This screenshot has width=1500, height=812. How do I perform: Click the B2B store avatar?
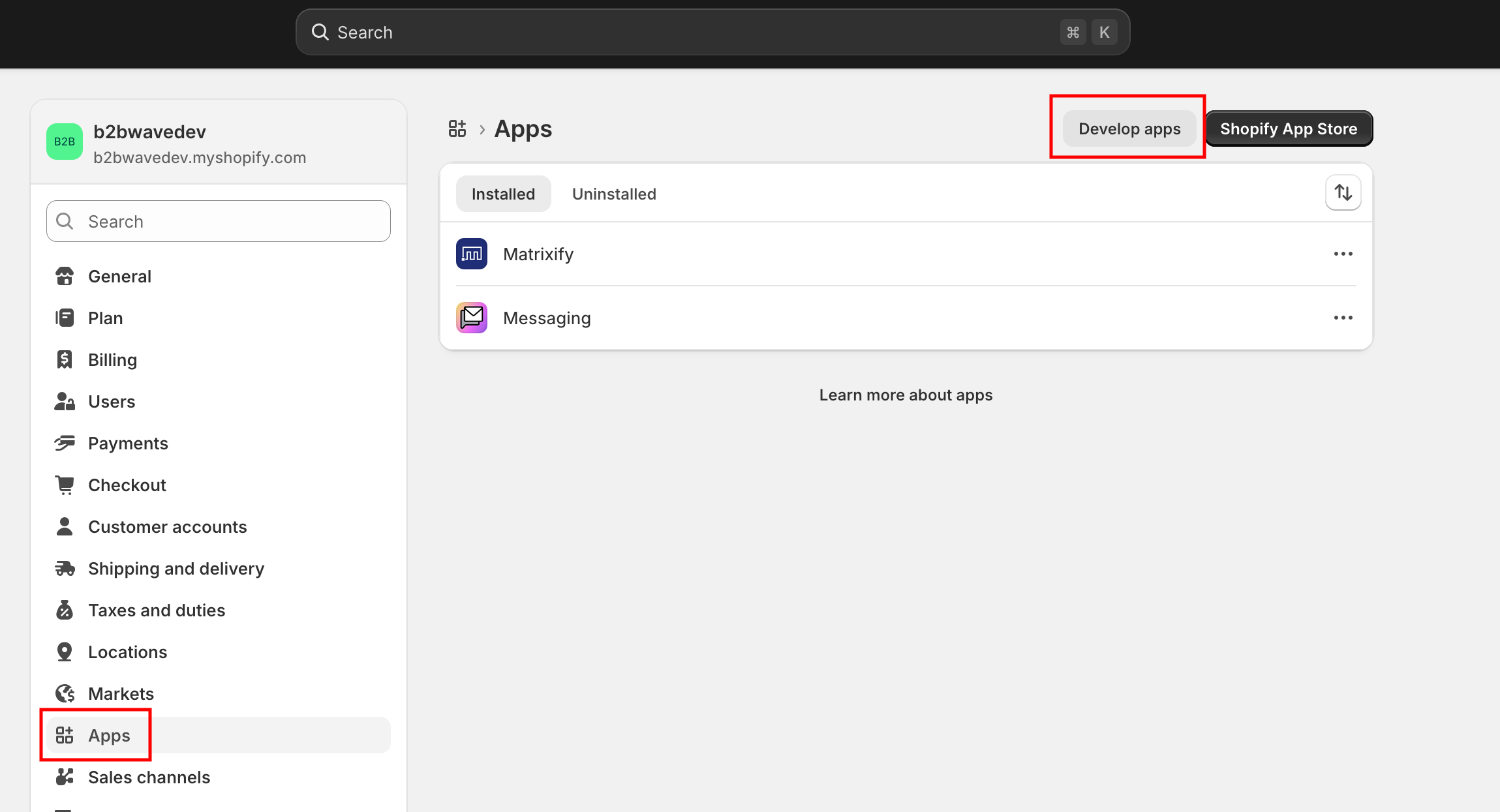(x=65, y=142)
